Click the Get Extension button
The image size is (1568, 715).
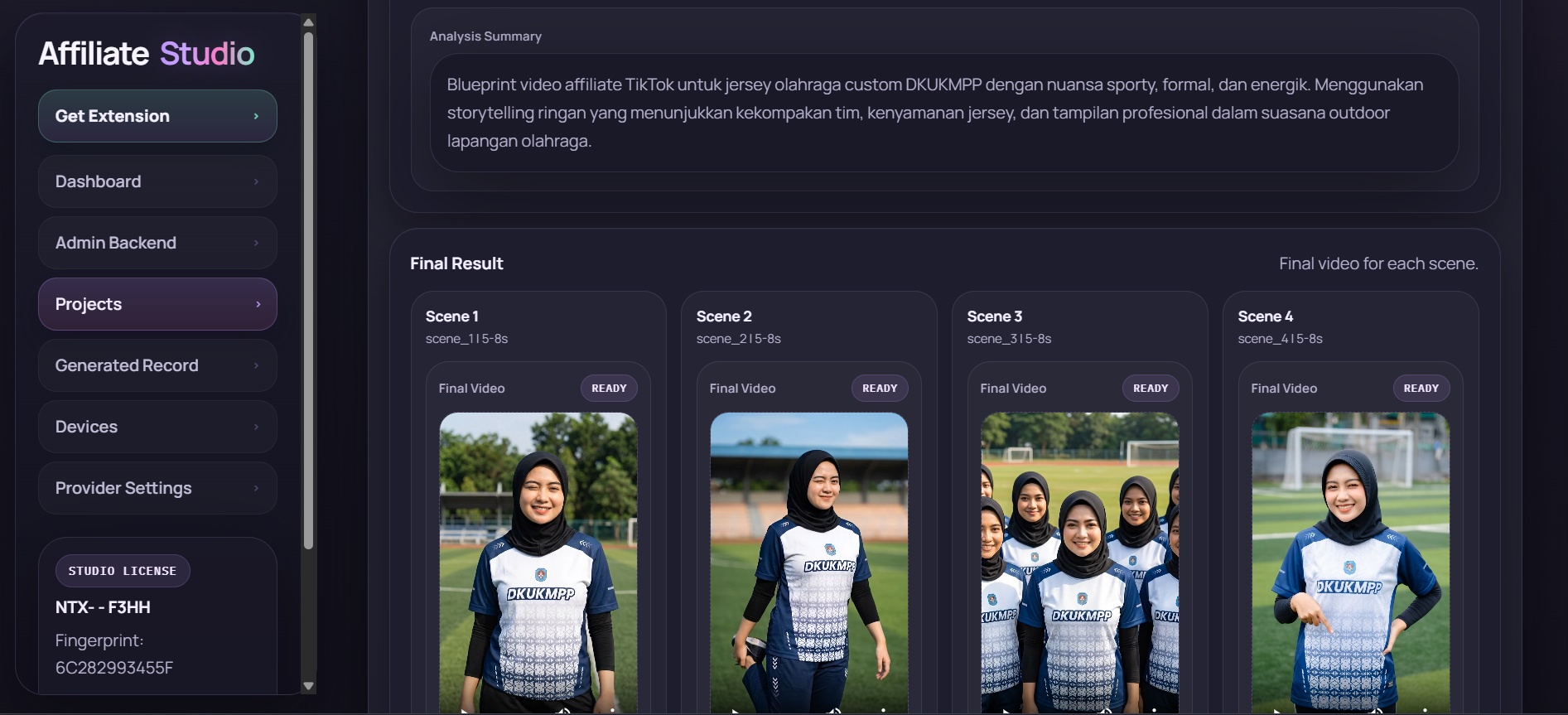click(157, 116)
